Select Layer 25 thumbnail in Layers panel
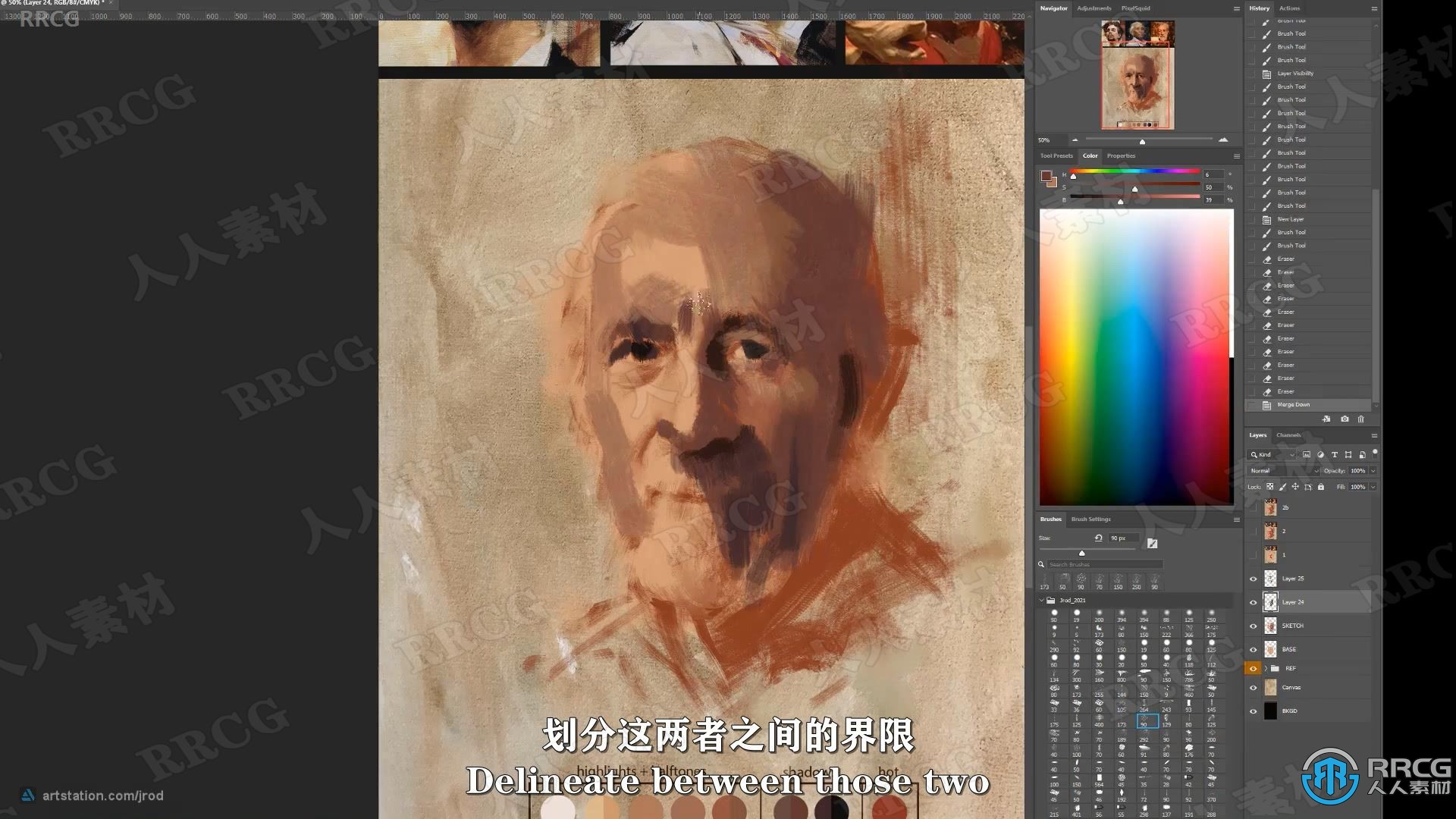1456x819 pixels. tap(1270, 579)
